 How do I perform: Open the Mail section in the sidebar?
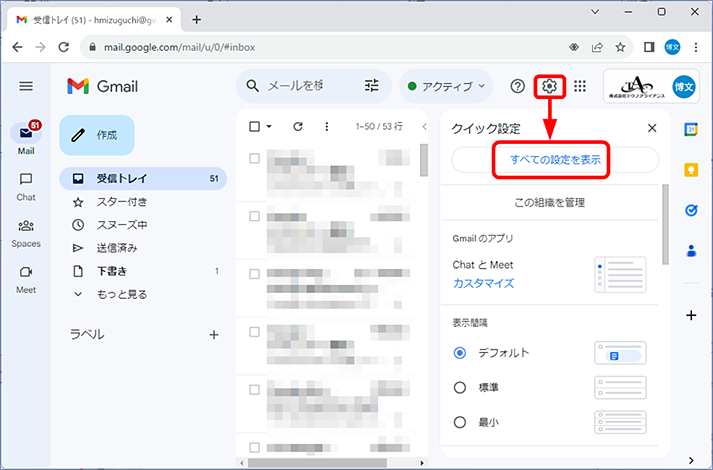tap(26, 139)
